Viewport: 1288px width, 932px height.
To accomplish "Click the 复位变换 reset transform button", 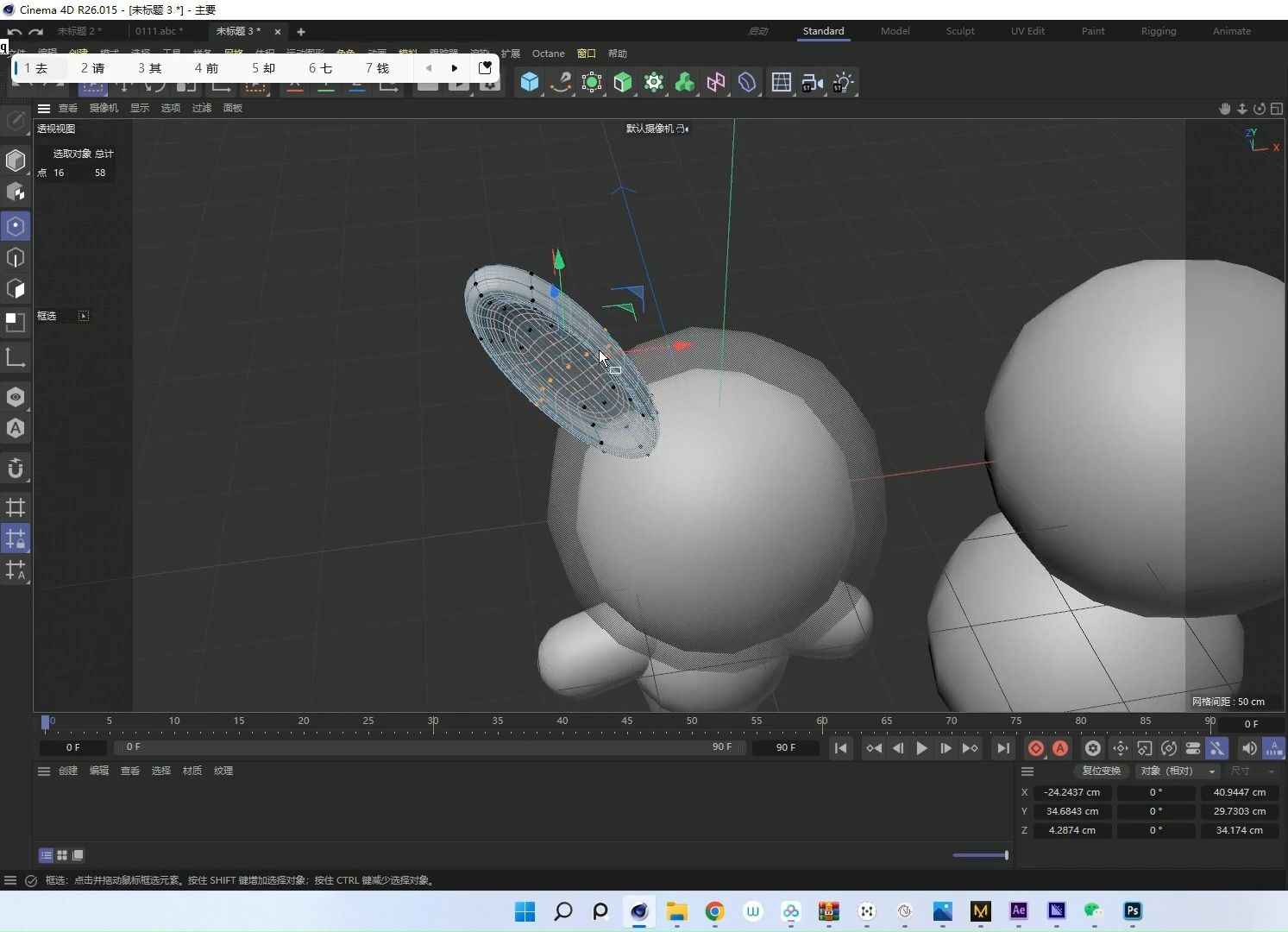I will click(1101, 771).
